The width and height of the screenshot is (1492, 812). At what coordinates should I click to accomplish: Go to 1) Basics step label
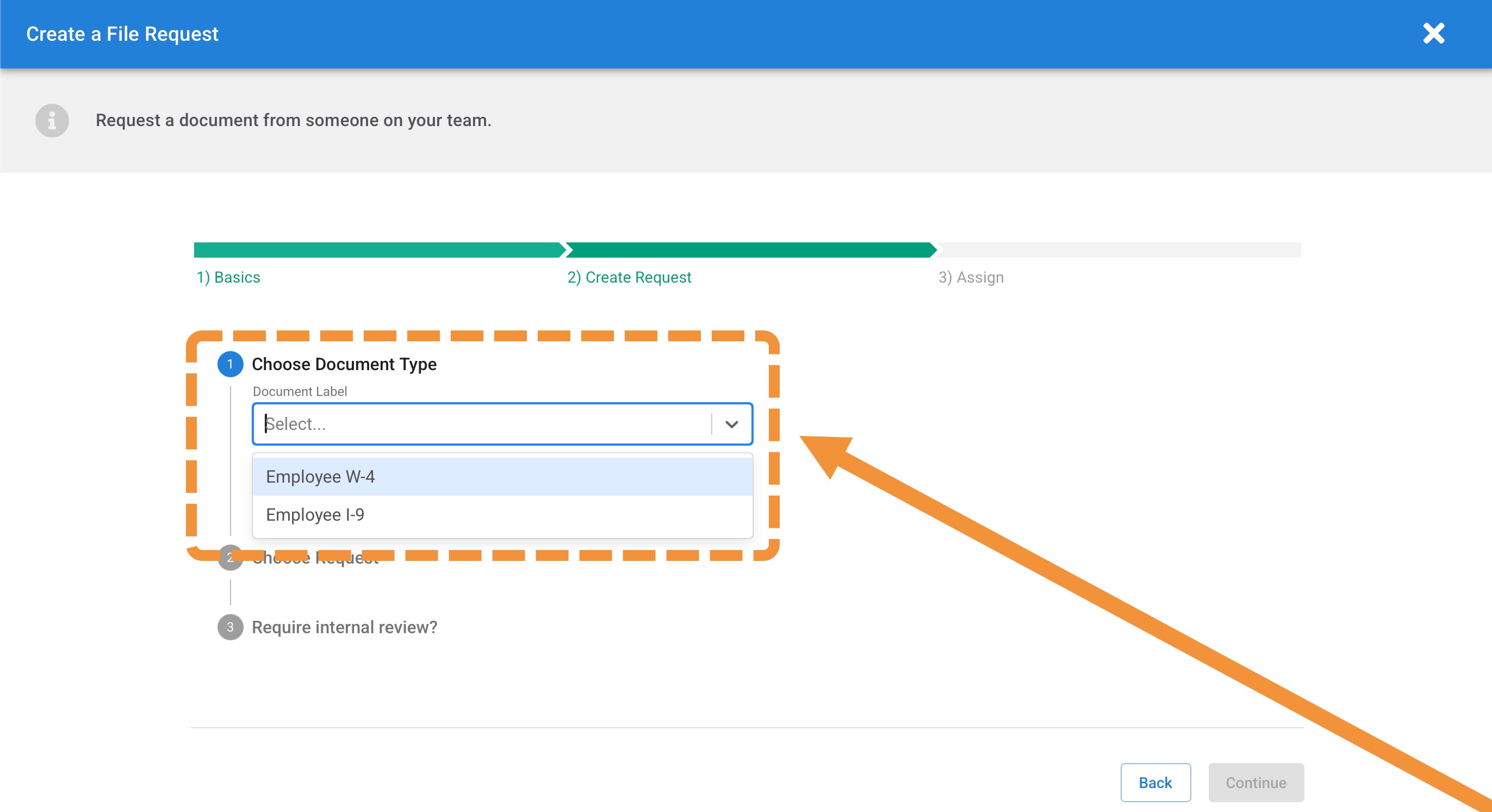point(228,277)
